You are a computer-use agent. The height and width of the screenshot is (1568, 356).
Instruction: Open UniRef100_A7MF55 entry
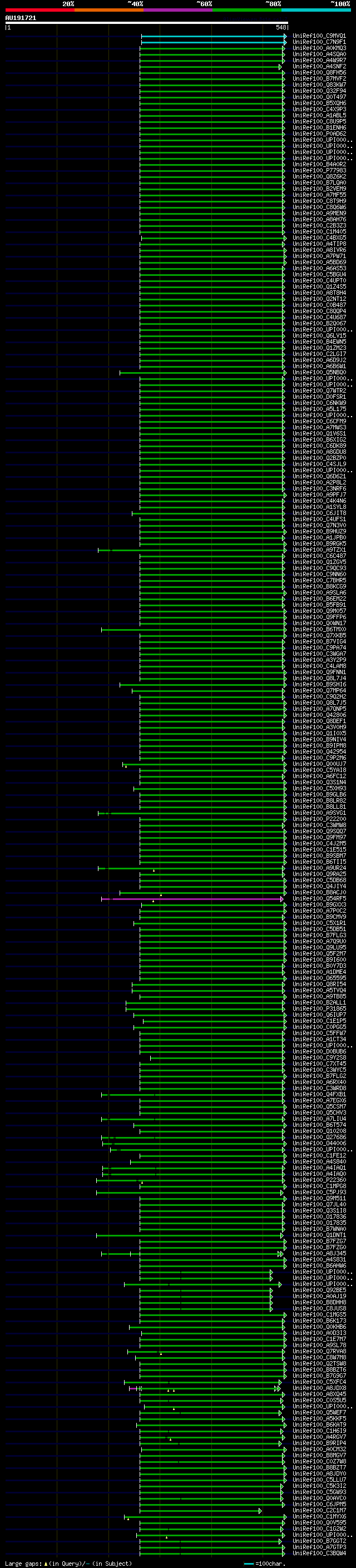coord(319,195)
